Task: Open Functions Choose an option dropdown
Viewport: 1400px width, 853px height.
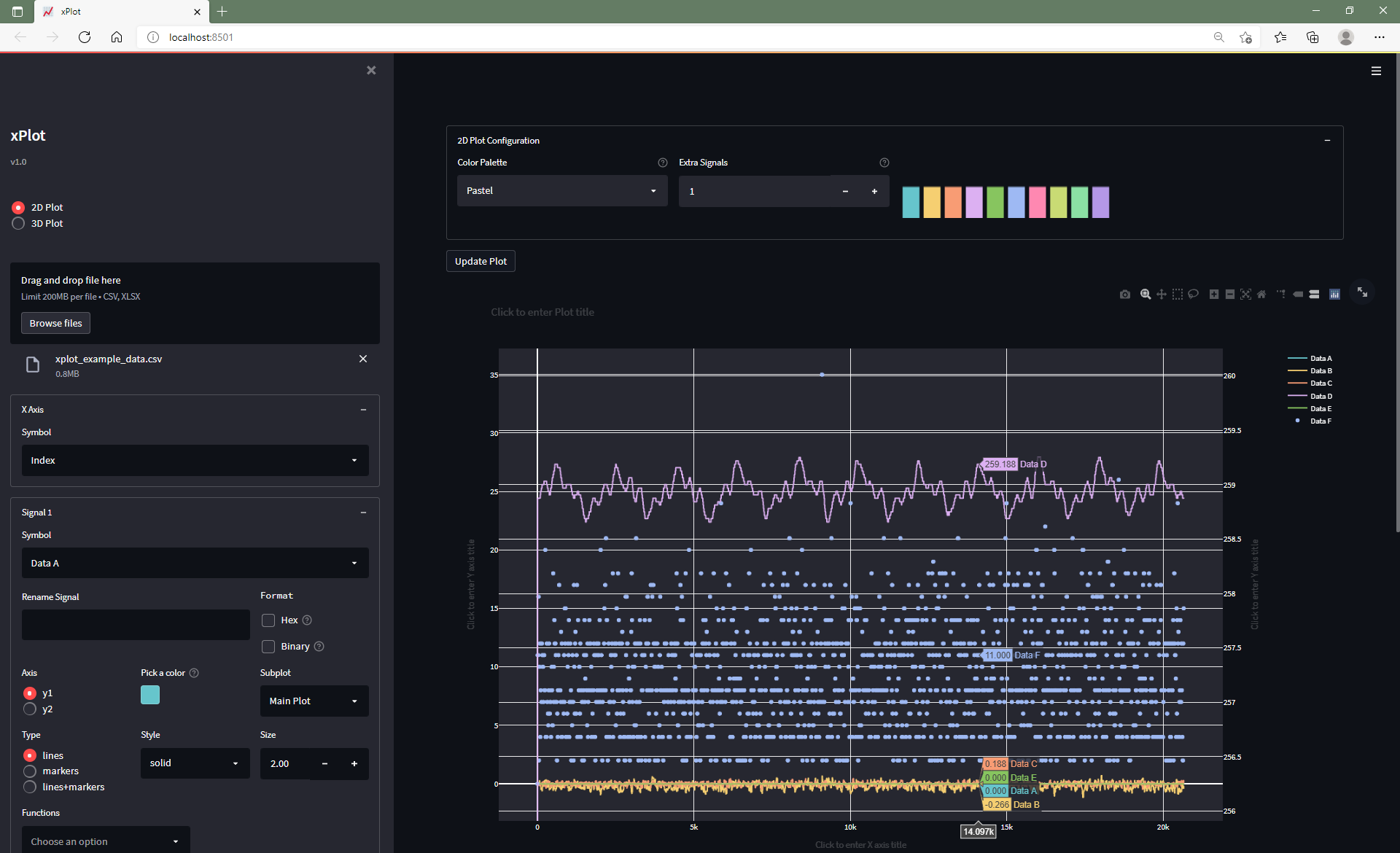Action: coord(106,841)
